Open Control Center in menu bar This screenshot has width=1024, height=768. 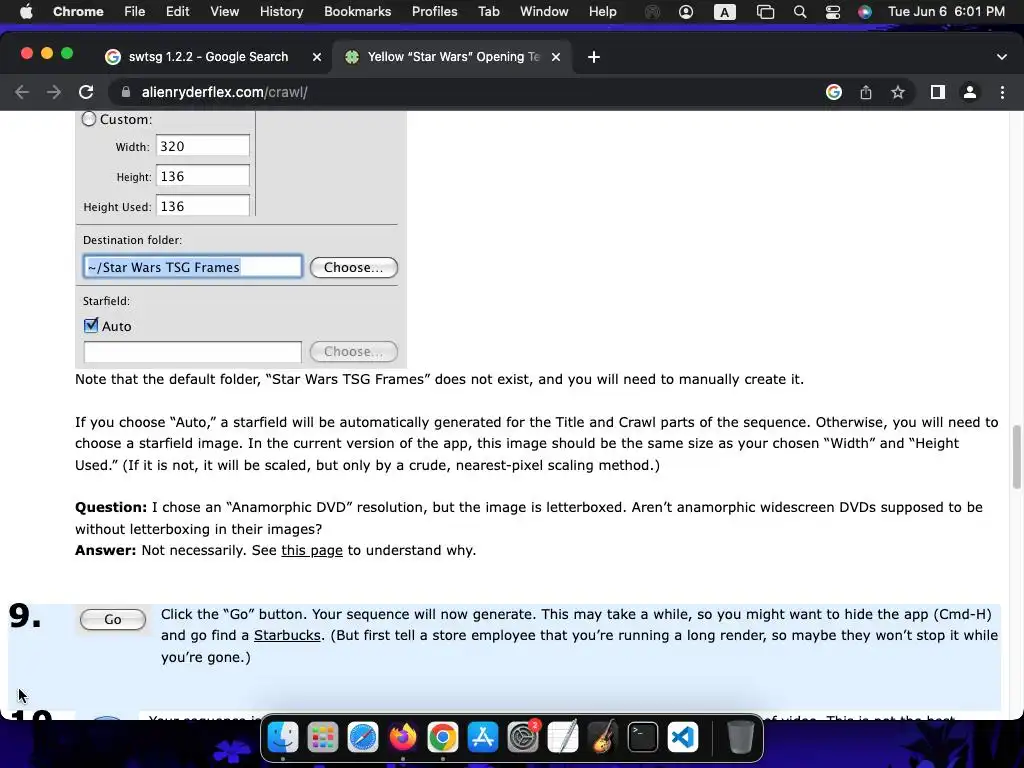click(833, 12)
